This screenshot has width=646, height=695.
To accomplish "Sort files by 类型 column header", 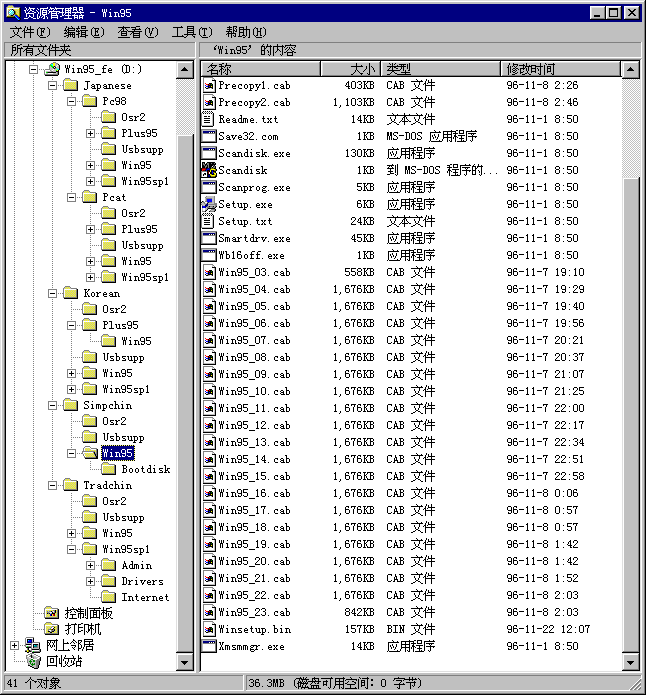I will tap(440, 69).
